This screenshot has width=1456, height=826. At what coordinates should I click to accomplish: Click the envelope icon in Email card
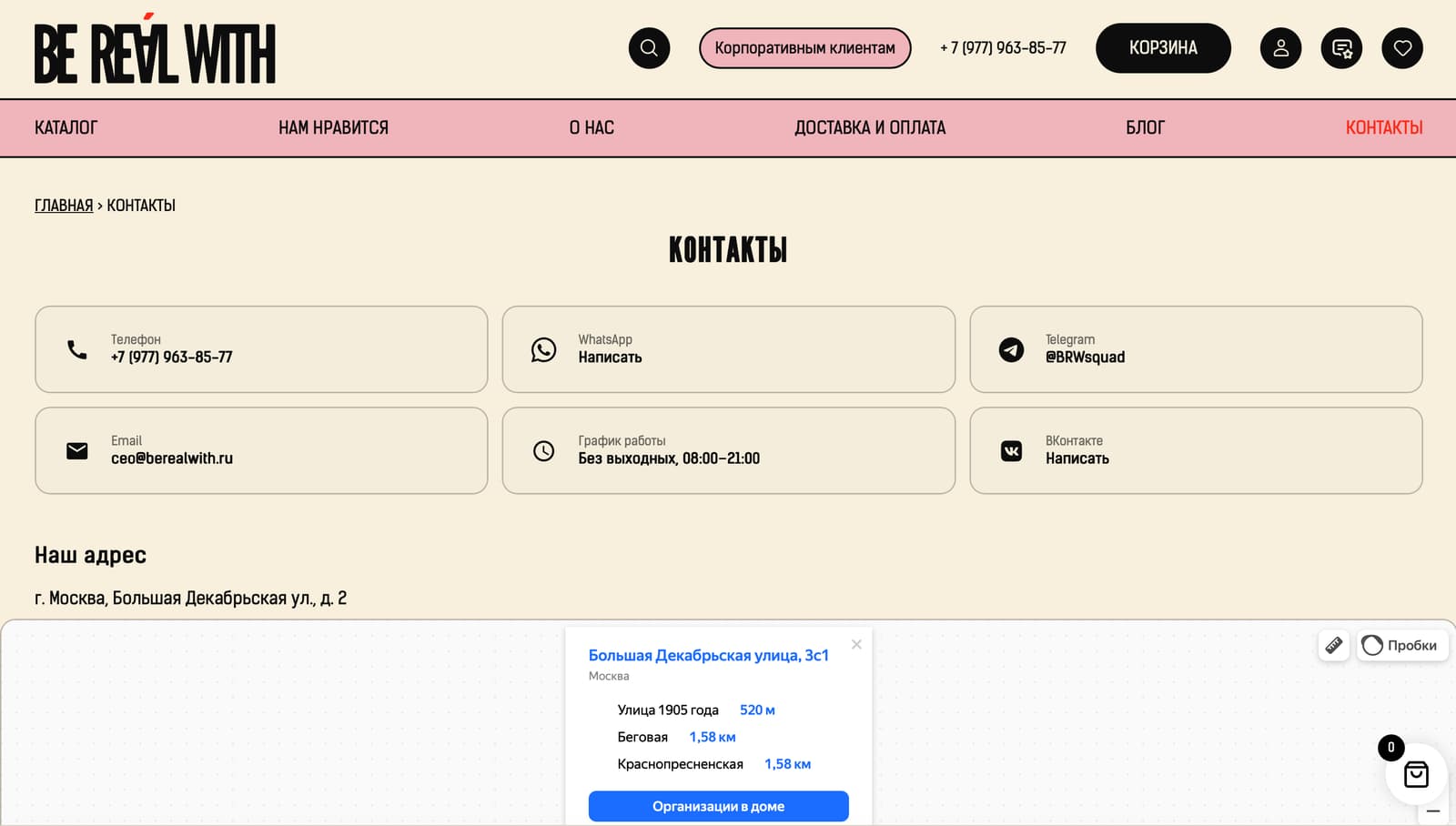point(77,450)
